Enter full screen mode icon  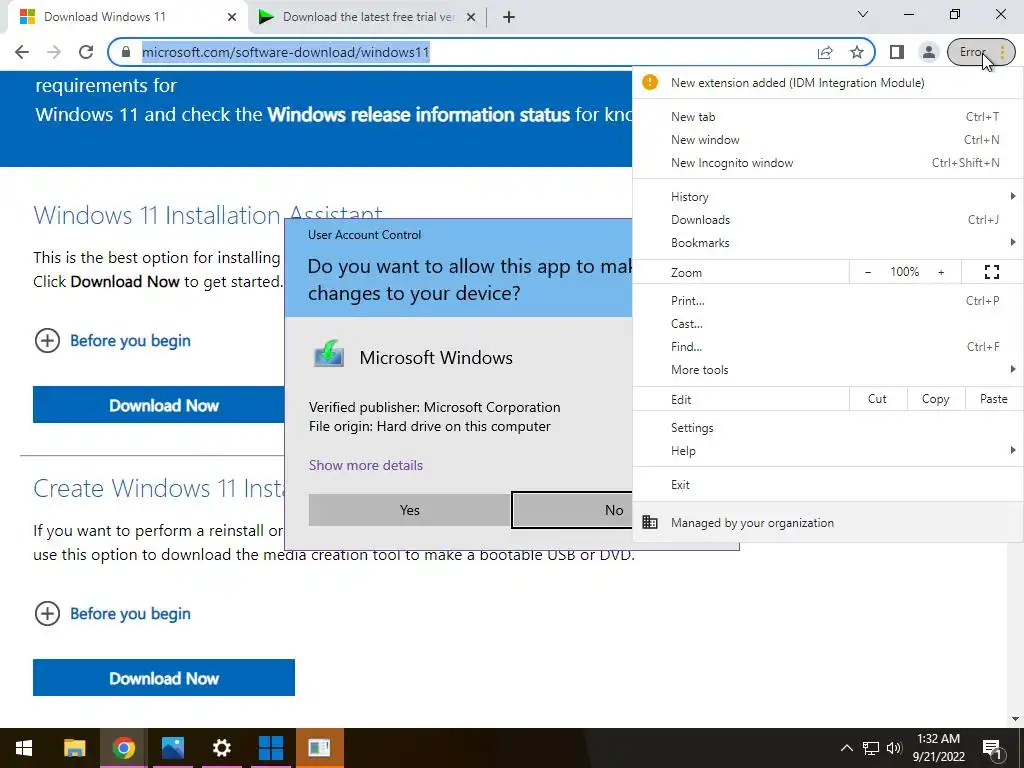[991, 272]
